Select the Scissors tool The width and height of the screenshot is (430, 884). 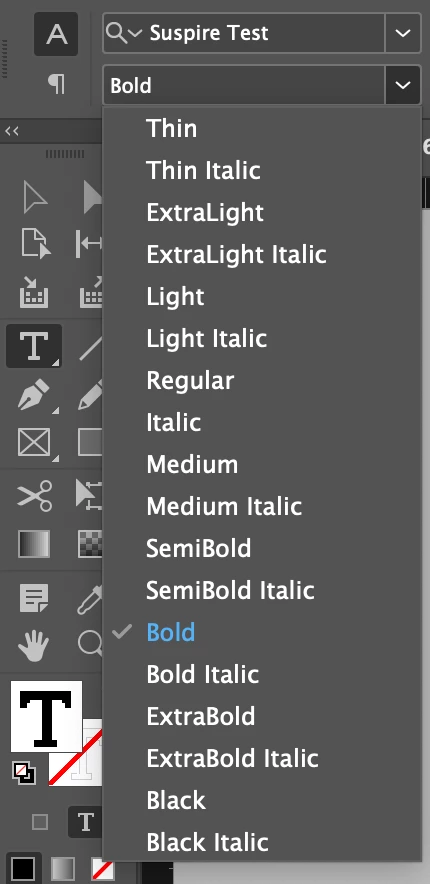[x=35, y=495]
